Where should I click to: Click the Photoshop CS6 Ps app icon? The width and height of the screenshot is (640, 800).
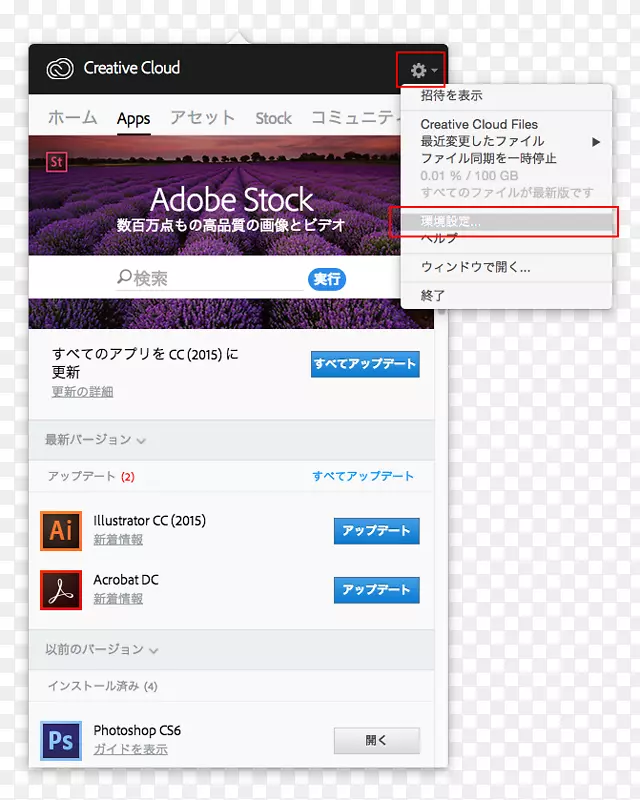coord(61,741)
